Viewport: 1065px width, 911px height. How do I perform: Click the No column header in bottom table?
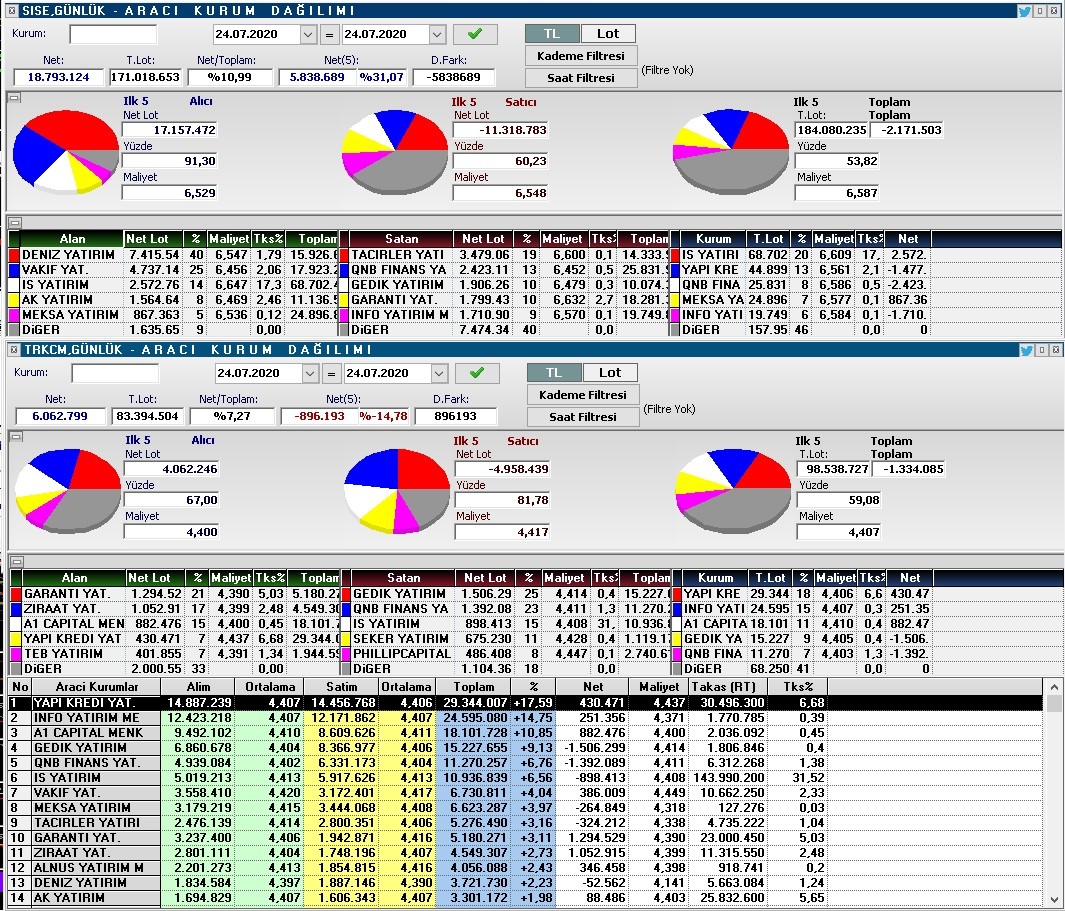pyautogui.click(x=20, y=687)
